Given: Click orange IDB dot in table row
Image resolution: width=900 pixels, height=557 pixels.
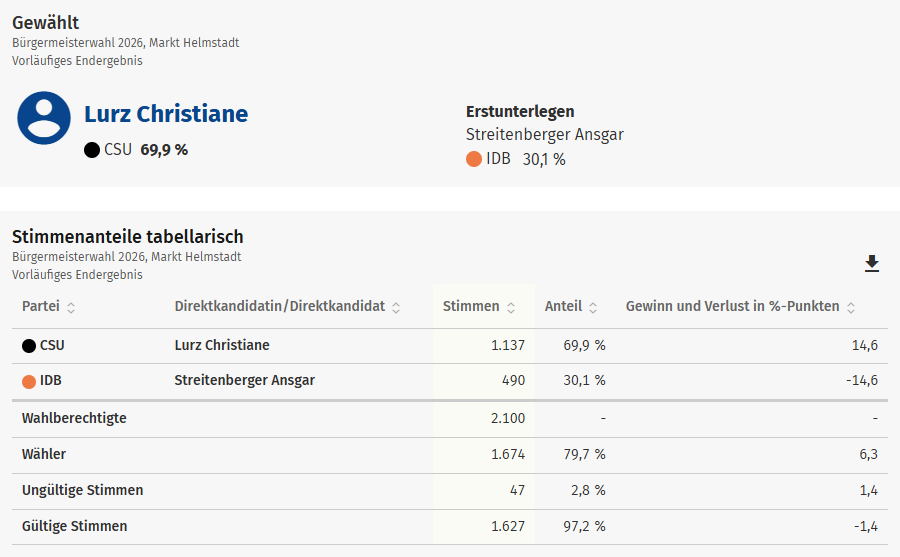Looking at the screenshot, I should point(29,381).
